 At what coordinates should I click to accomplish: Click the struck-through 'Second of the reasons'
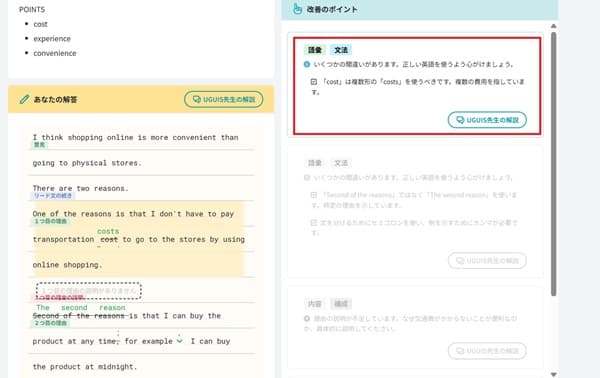tap(78, 316)
